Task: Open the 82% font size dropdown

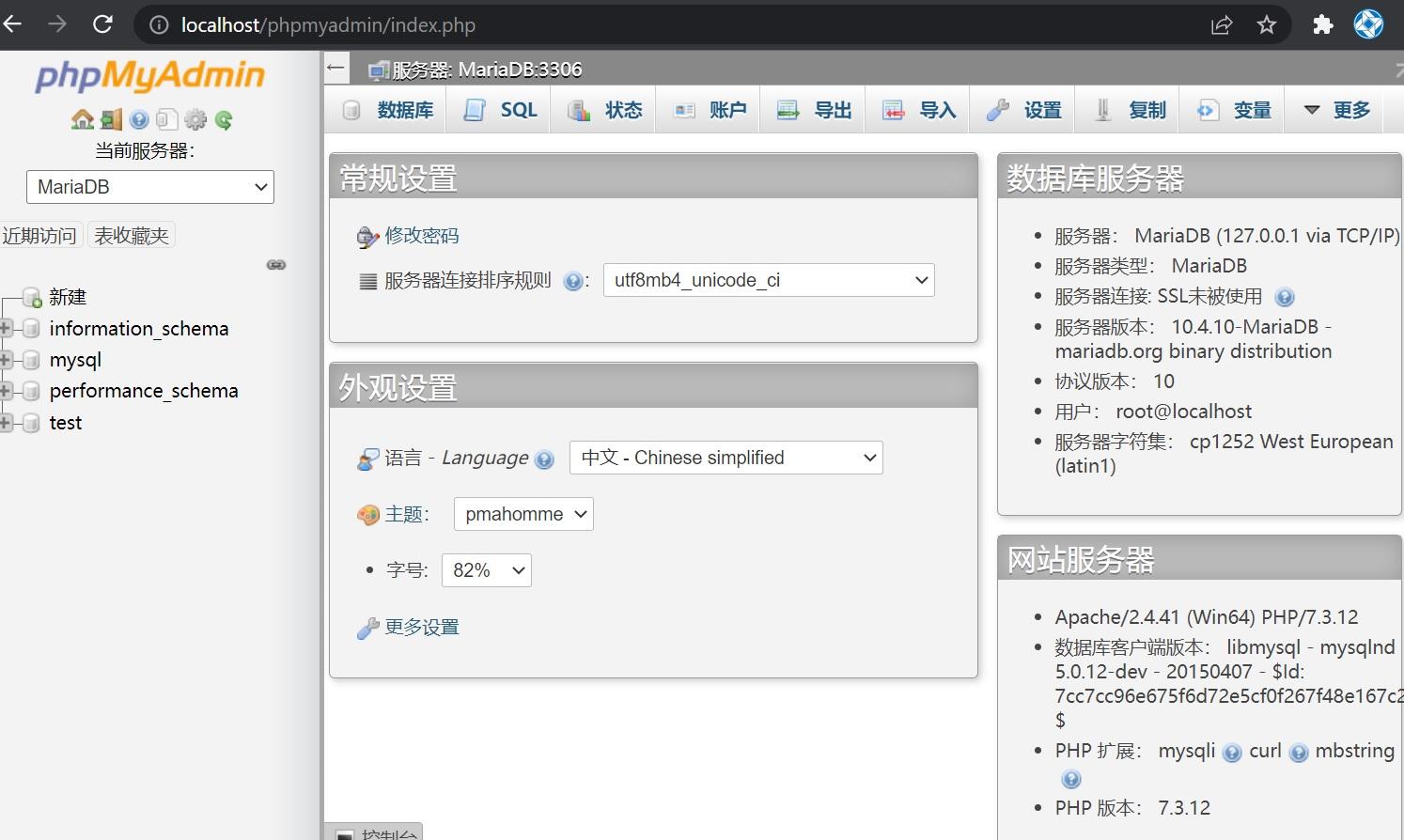Action: pos(487,570)
